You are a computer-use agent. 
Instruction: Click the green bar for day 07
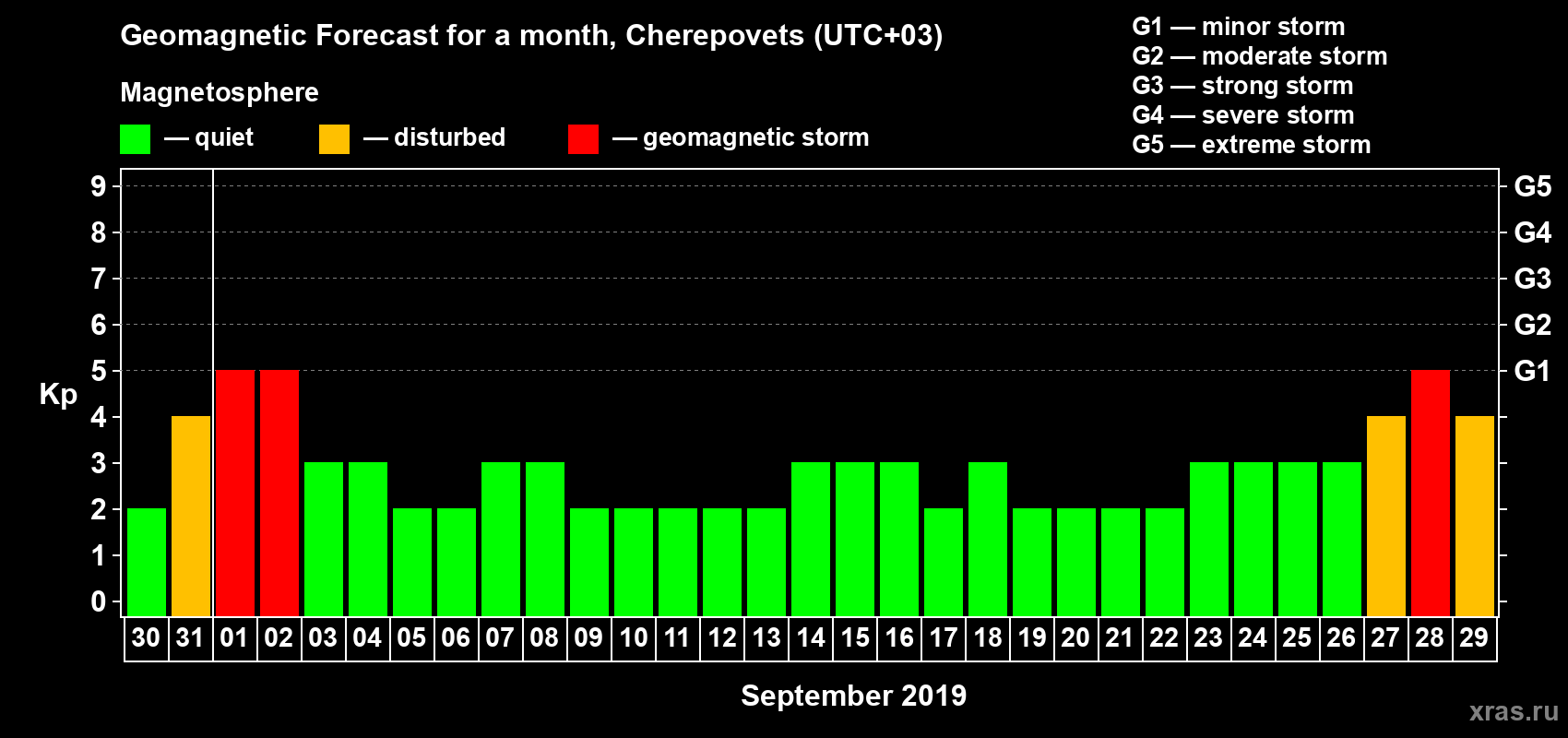point(501,539)
